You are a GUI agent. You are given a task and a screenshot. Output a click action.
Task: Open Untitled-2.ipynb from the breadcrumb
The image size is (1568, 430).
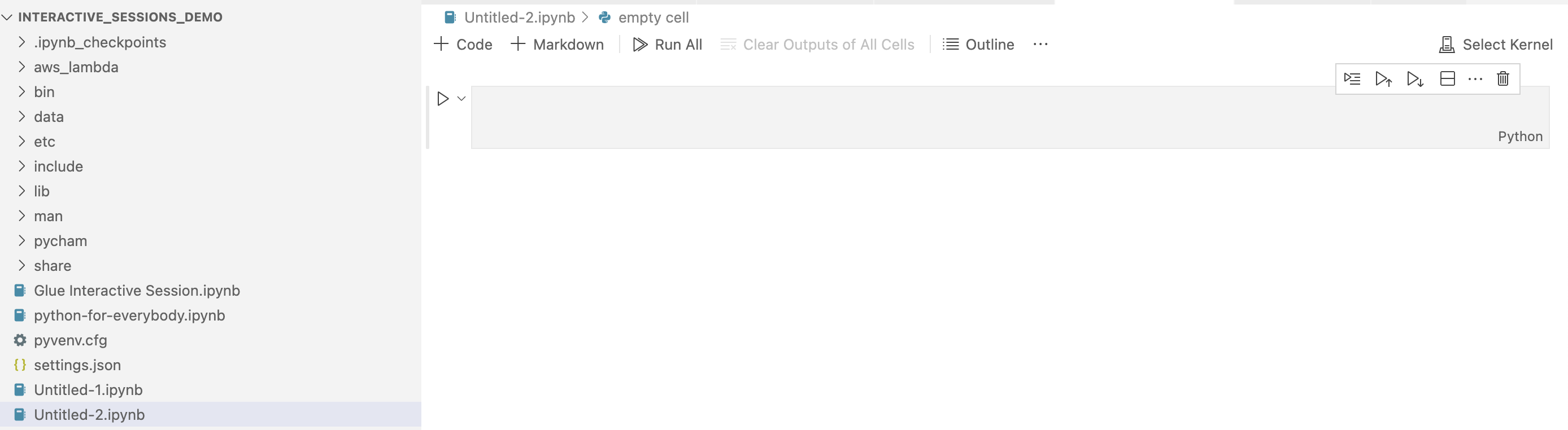(x=518, y=17)
